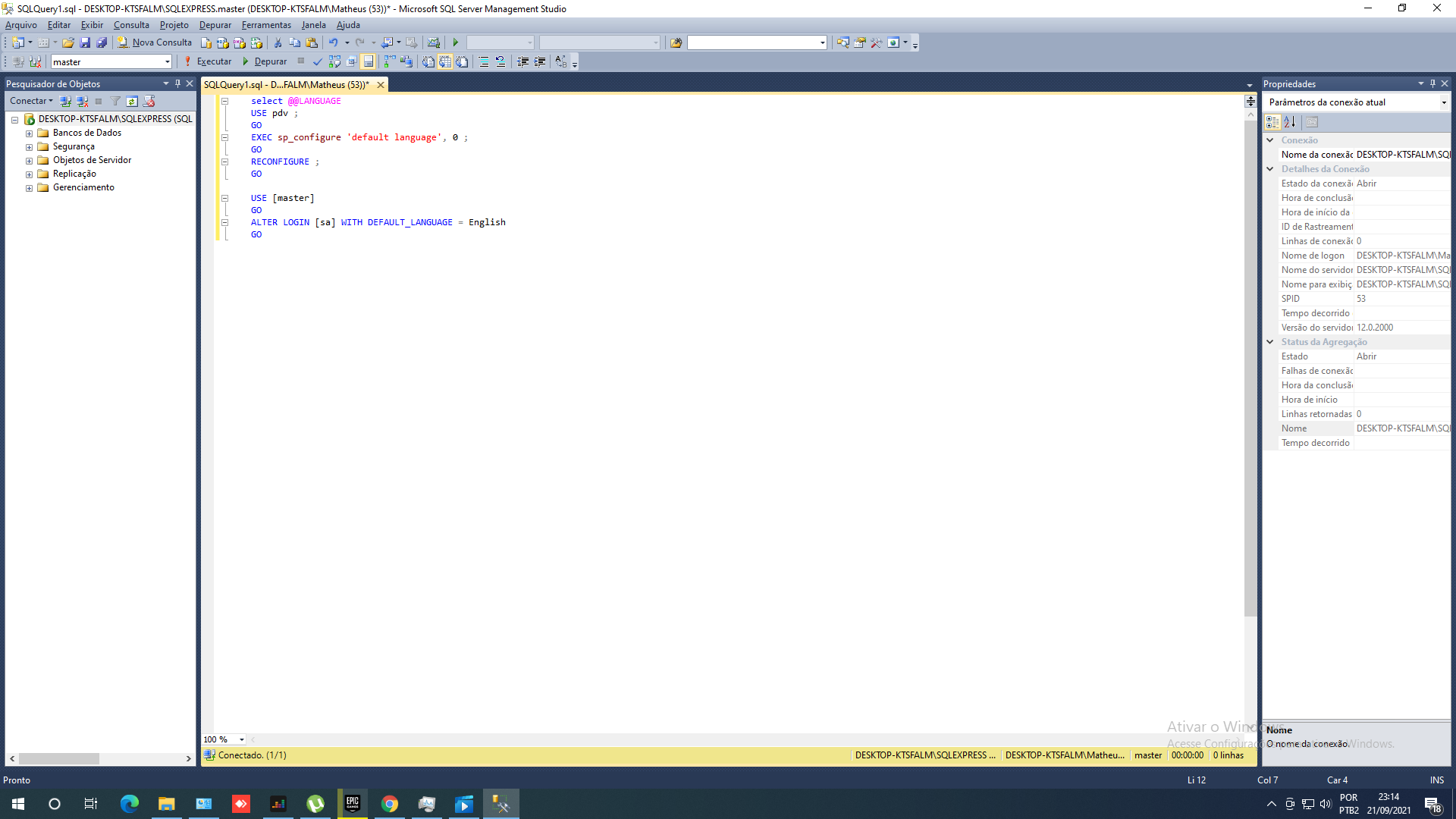Screen dimensions: 1456x819
Task: Click the parse checkmark icon
Action: (318, 61)
